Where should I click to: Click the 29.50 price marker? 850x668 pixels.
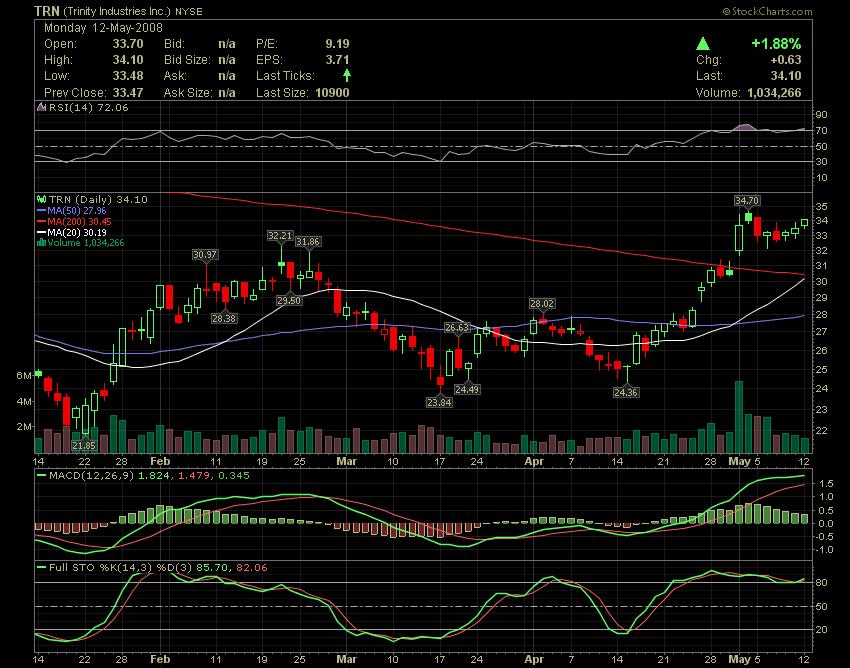(x=288, y=300)
